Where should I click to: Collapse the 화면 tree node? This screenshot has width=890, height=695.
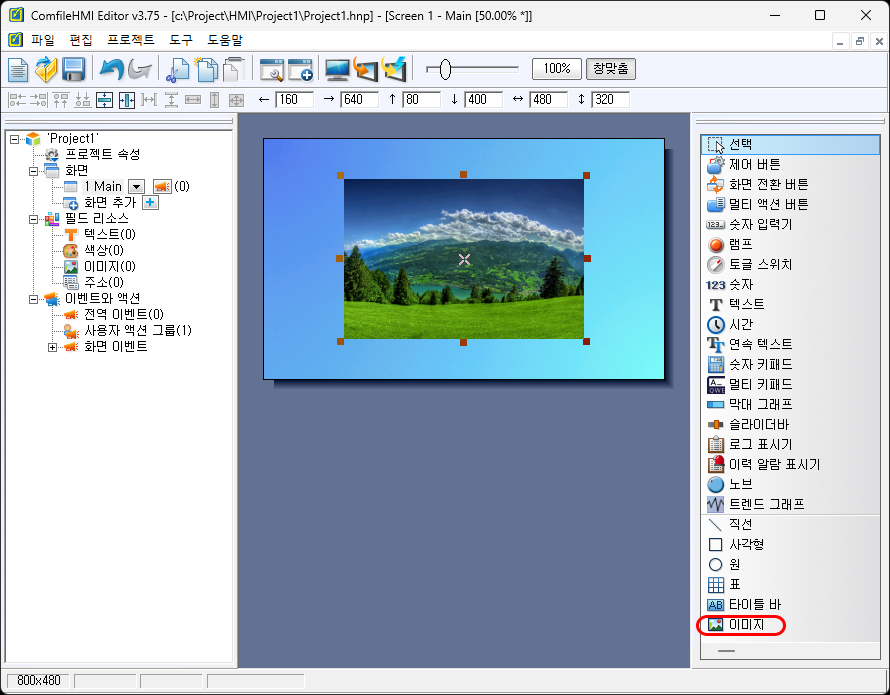[x=32, y=170]
